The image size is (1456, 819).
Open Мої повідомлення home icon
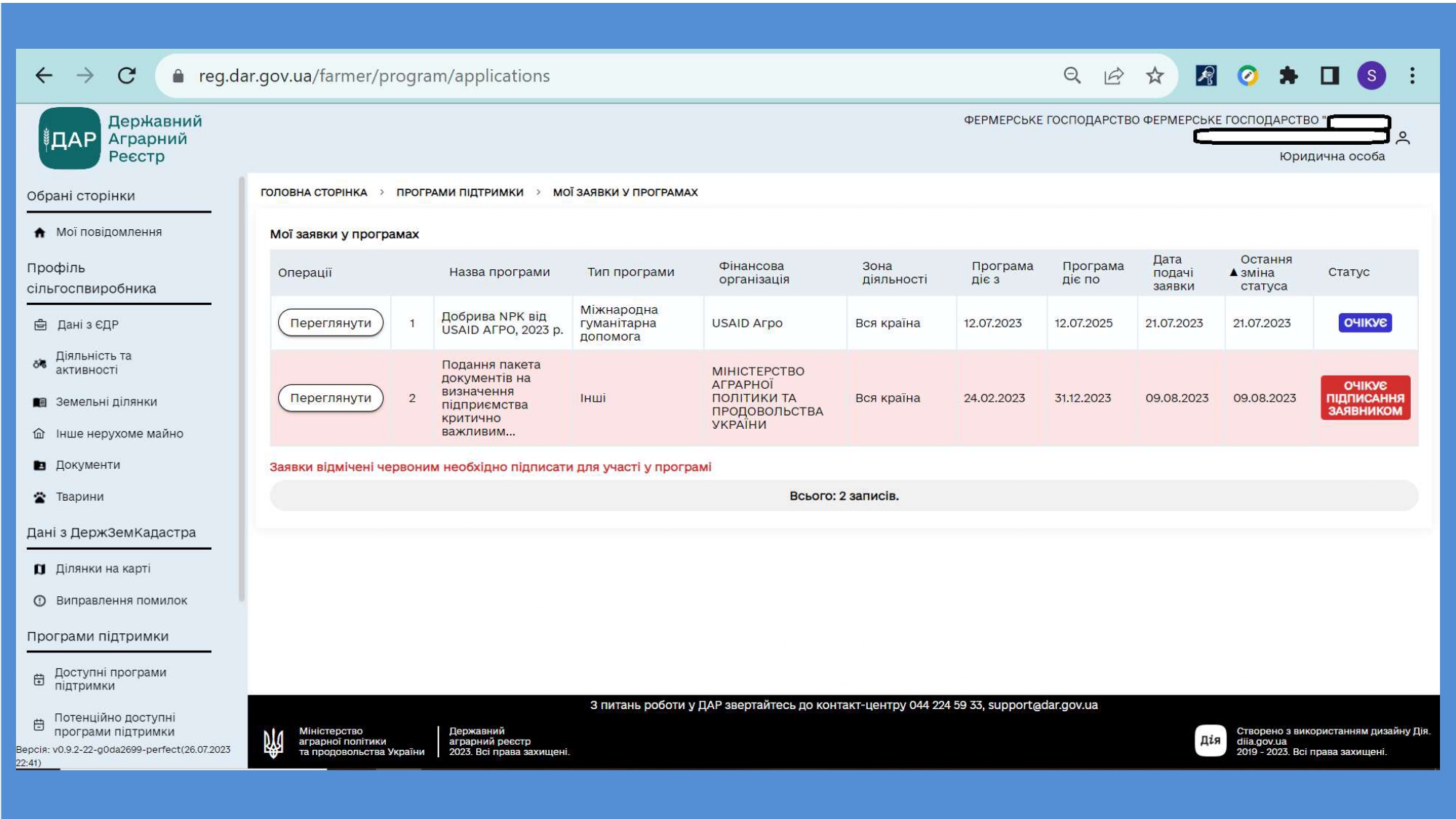(x=40, y=233)
